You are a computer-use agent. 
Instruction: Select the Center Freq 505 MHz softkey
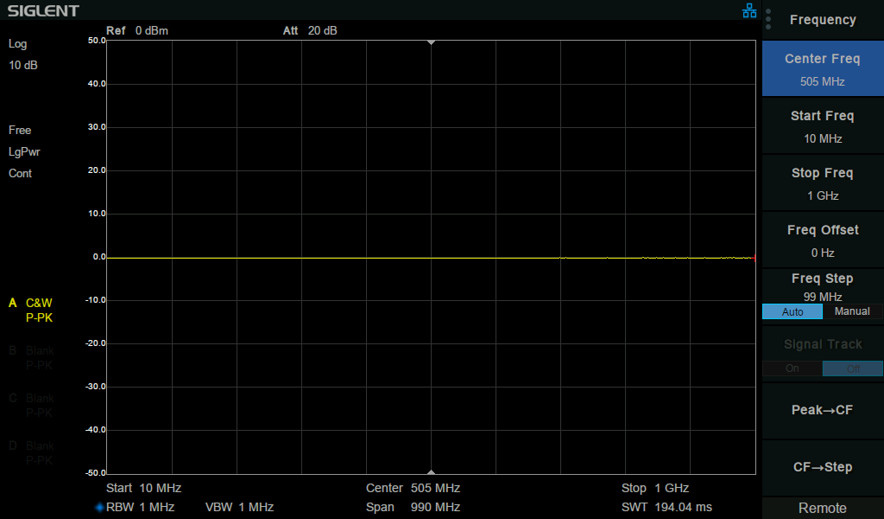coord(823,70)
